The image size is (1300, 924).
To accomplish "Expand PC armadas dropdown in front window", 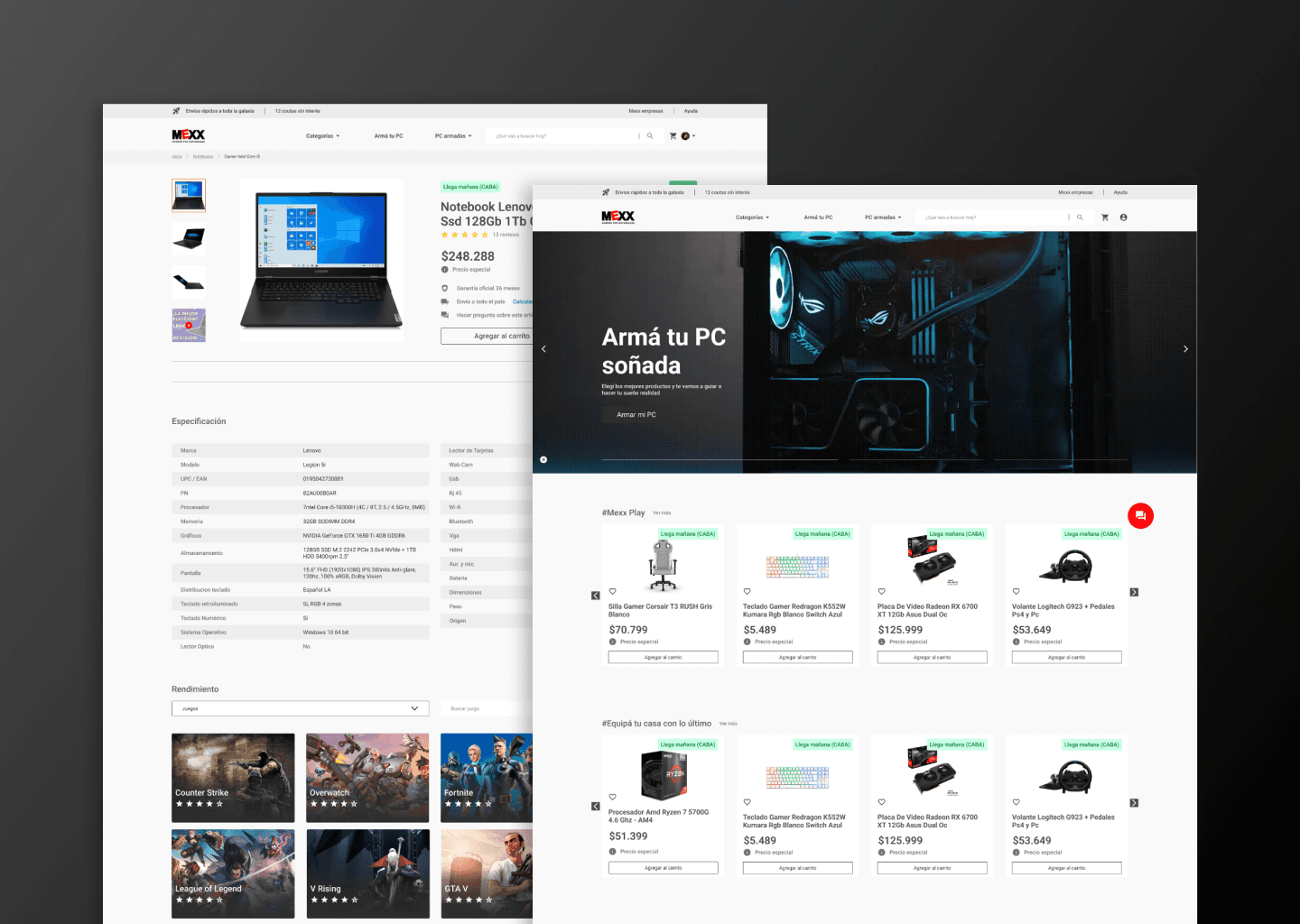I will 883,217.
